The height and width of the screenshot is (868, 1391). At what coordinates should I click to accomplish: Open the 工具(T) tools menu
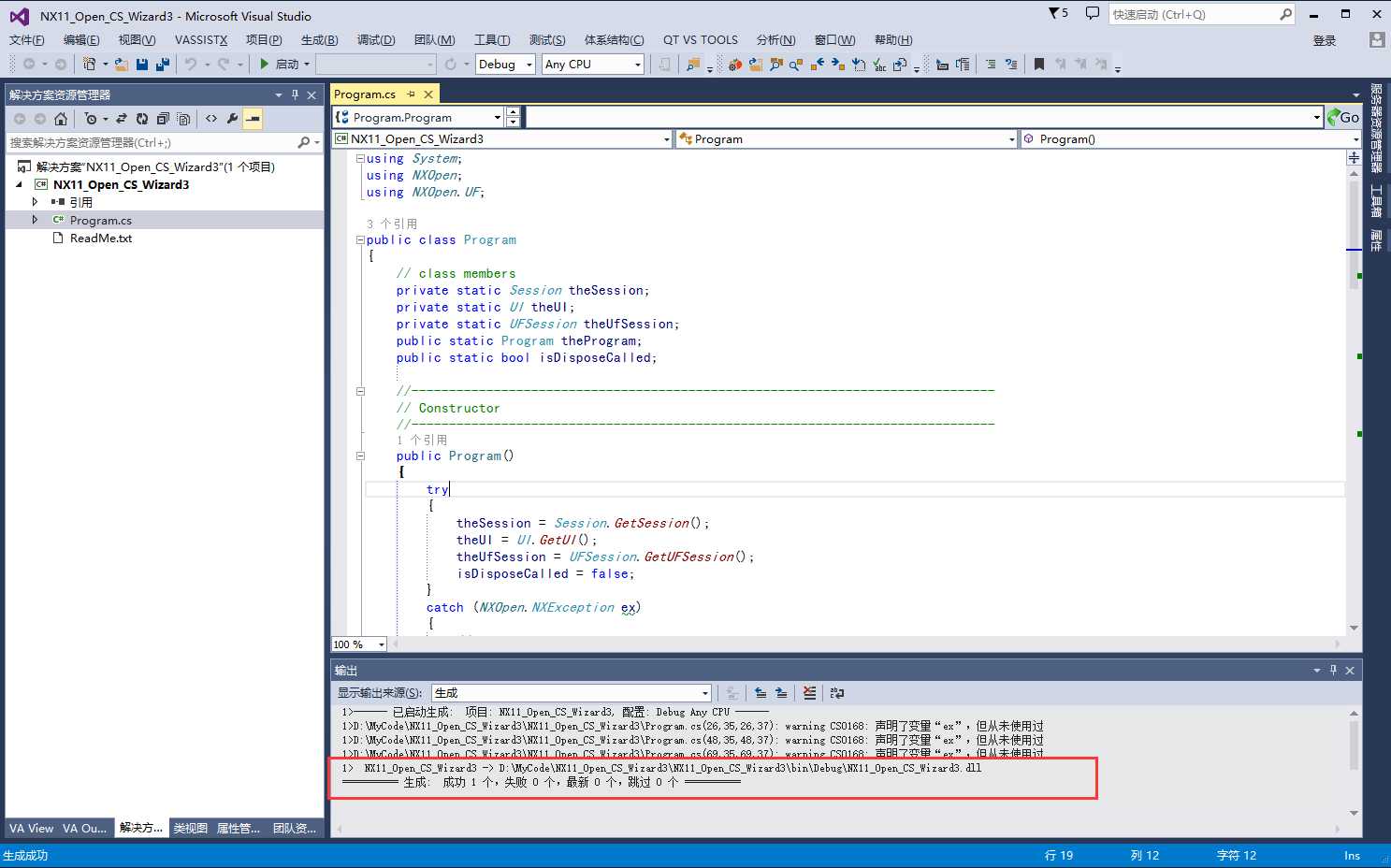click(492, 39)
